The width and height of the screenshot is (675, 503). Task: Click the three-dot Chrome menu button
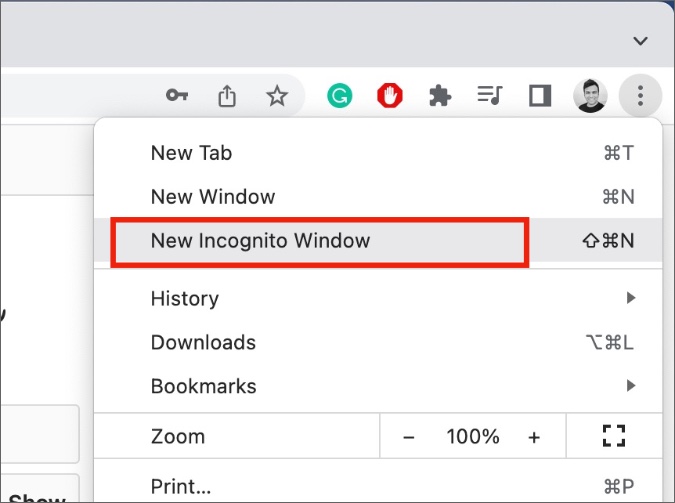point(640,96)
